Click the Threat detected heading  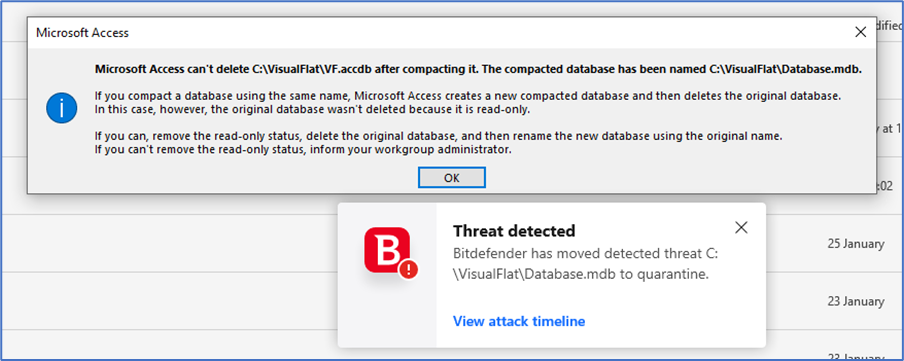[514, 231]
